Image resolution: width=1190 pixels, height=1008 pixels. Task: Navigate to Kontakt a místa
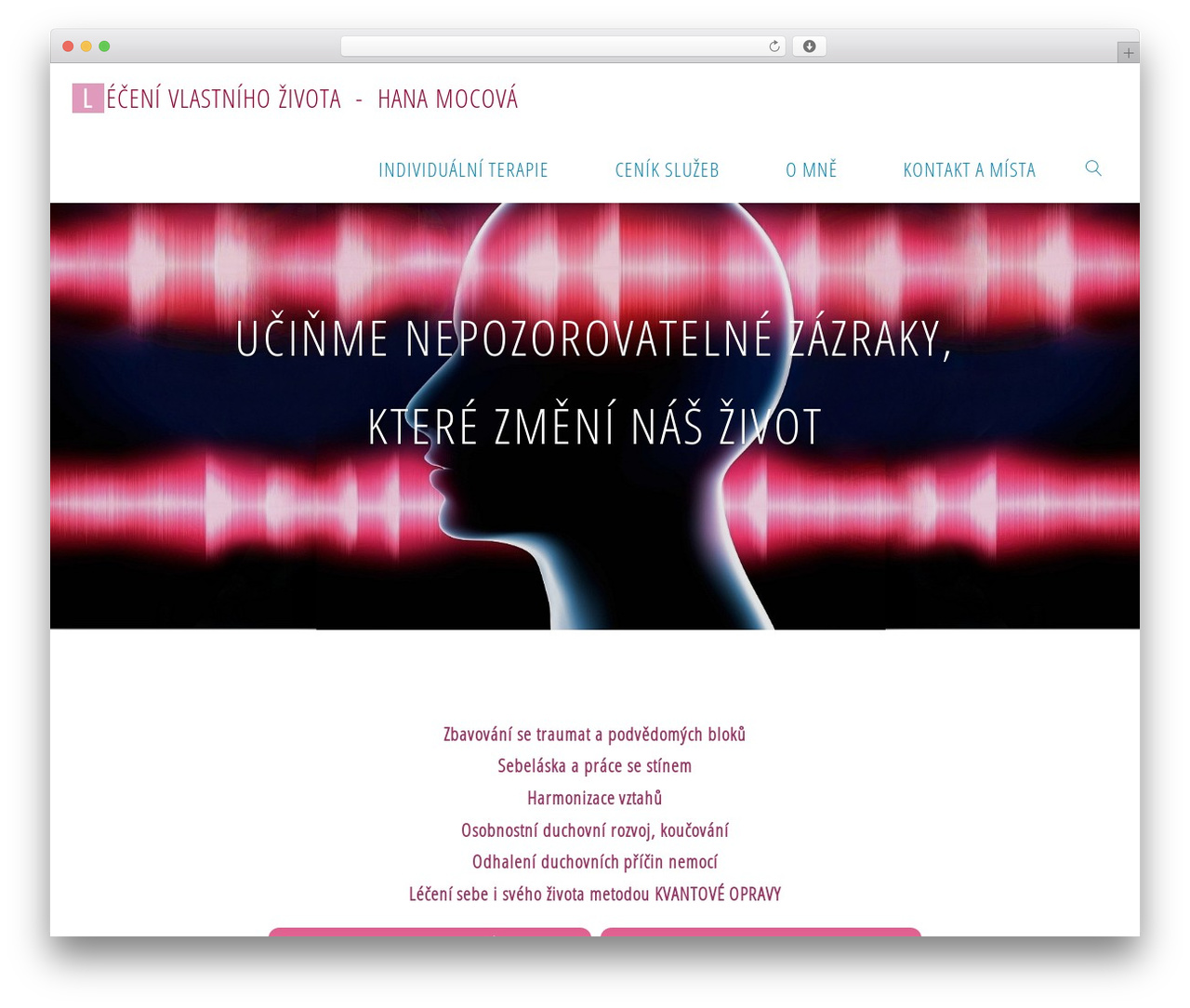pyautogui.click(x=969, y=170)
